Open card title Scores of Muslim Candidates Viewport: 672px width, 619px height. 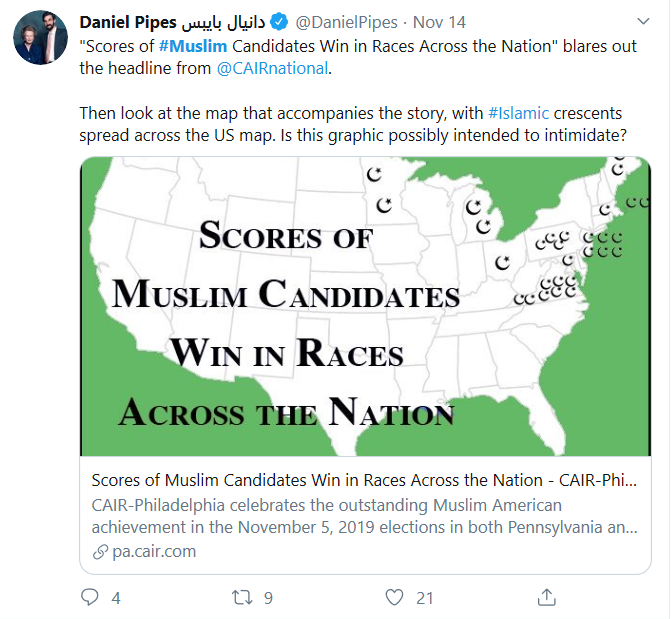(360, 479)
